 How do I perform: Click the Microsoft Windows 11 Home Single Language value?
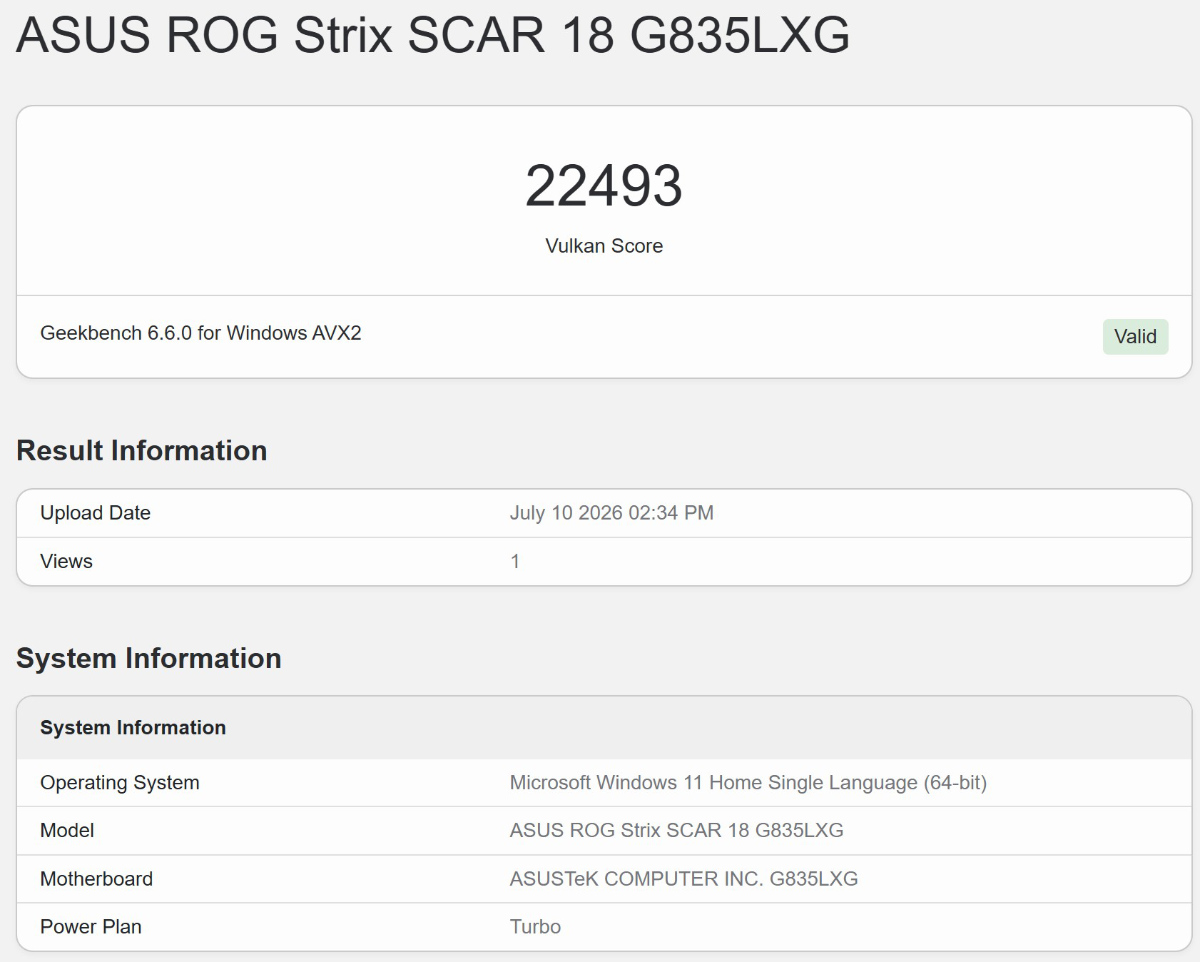748,783
